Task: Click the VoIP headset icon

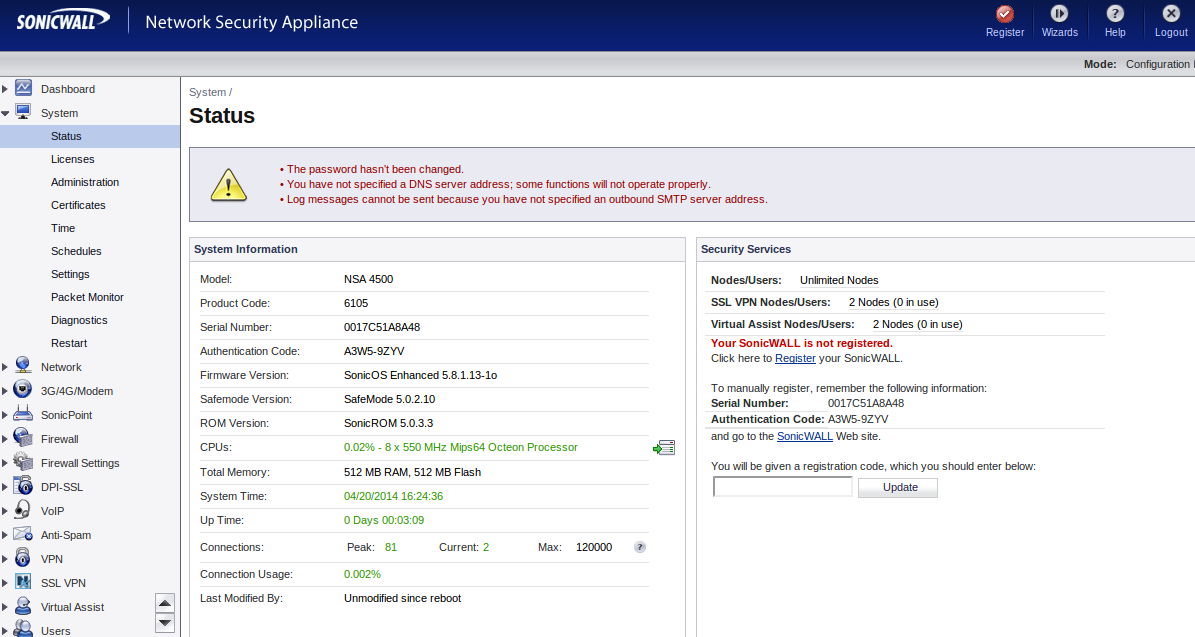Action: [24, 510]
